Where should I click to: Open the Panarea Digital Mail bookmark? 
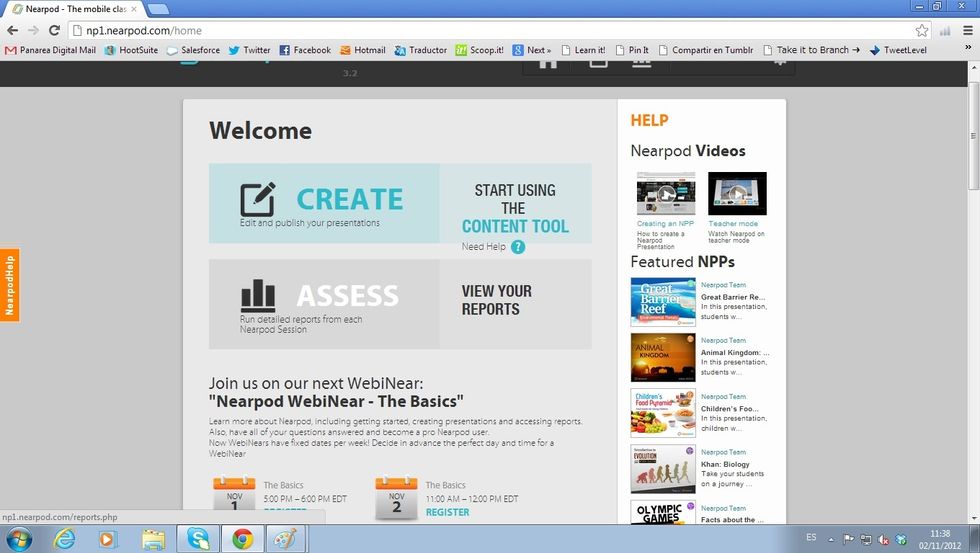coord(51,50)
